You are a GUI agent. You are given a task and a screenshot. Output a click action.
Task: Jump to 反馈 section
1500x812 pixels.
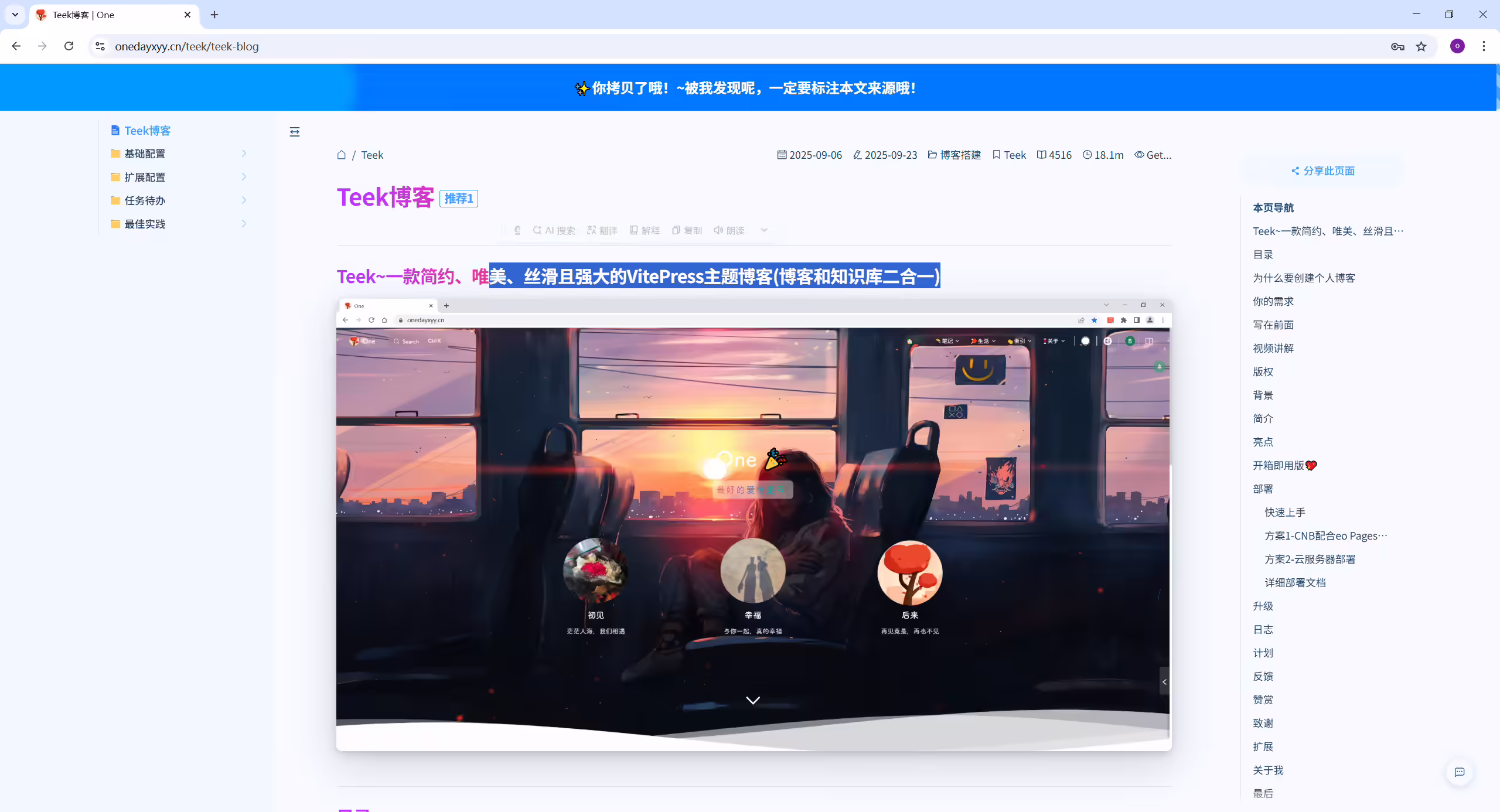pyautogui.click(x=1263, y=676)
